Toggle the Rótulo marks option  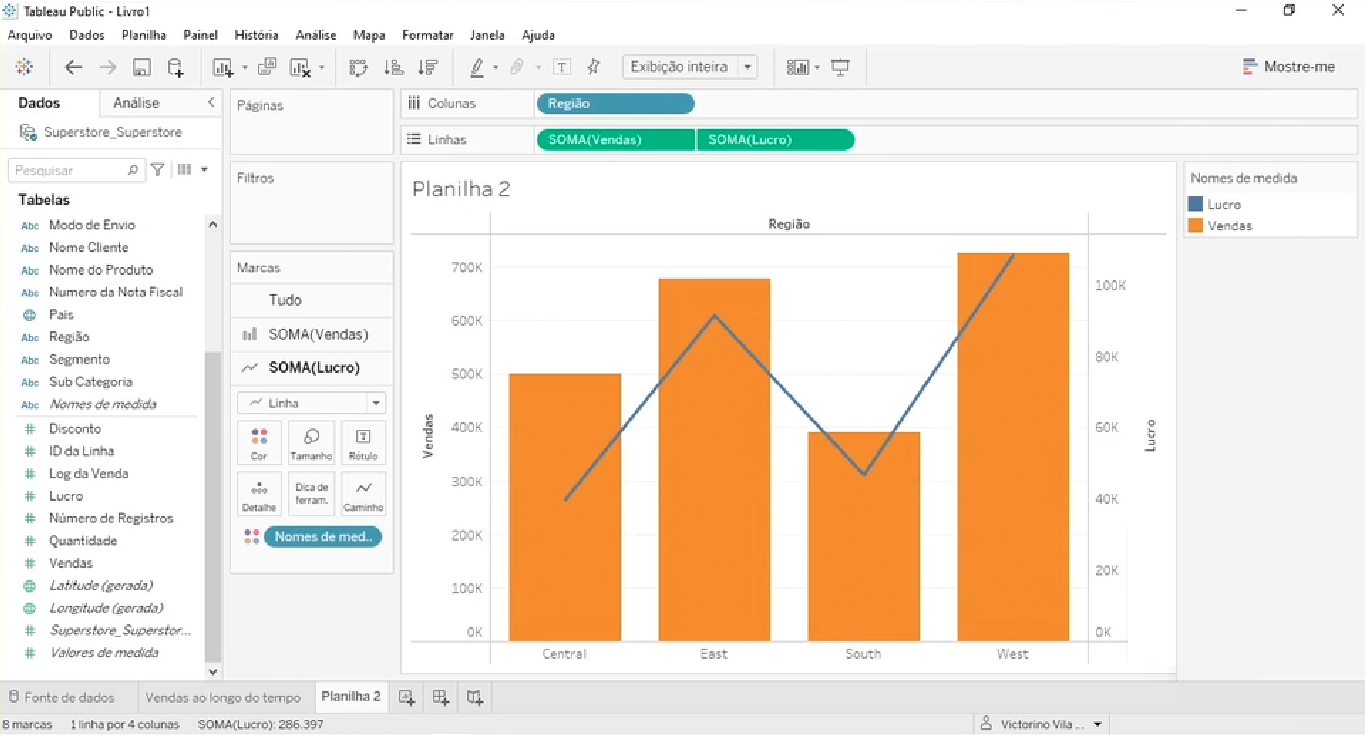point(362,442)
